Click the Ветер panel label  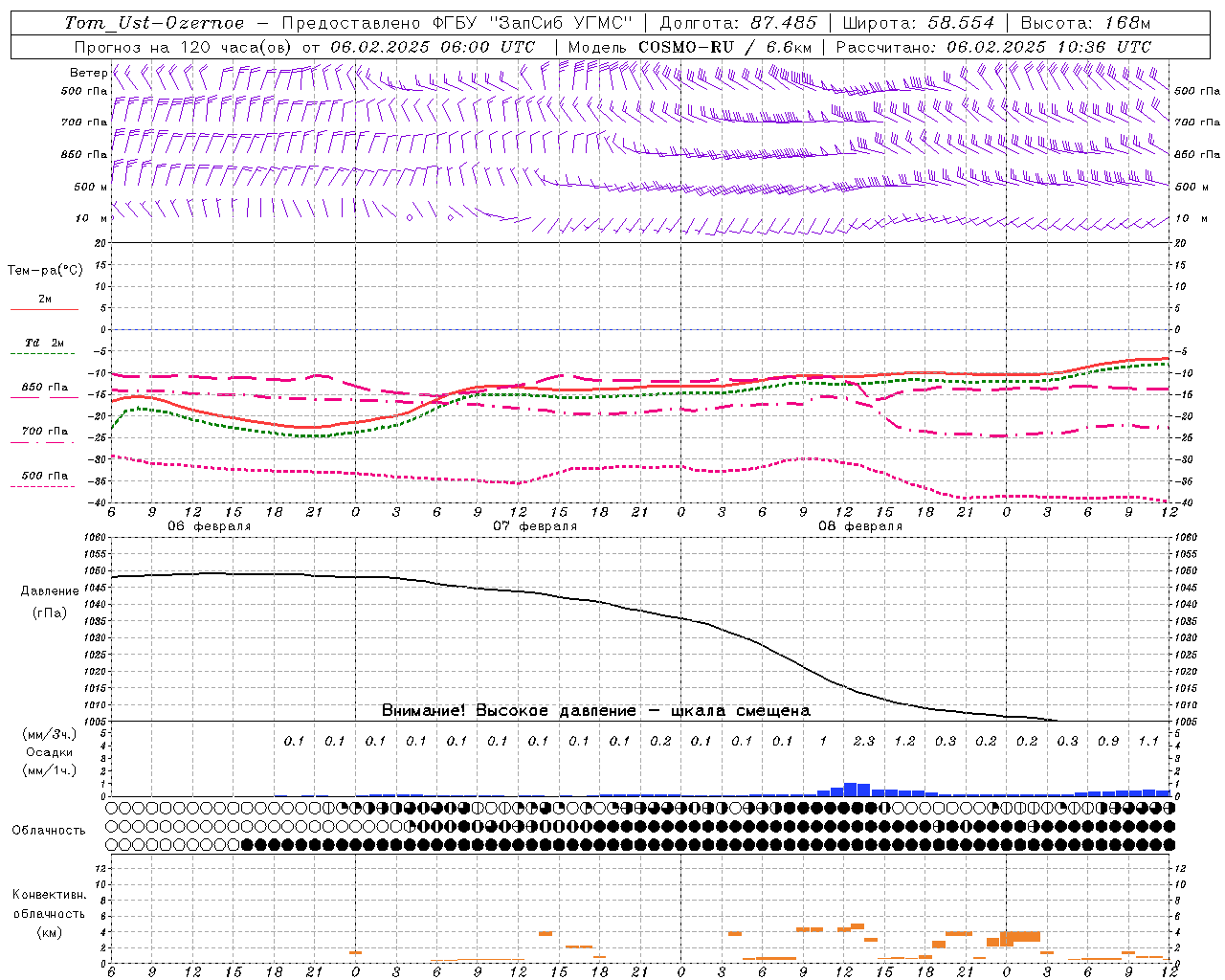(88, 73)
